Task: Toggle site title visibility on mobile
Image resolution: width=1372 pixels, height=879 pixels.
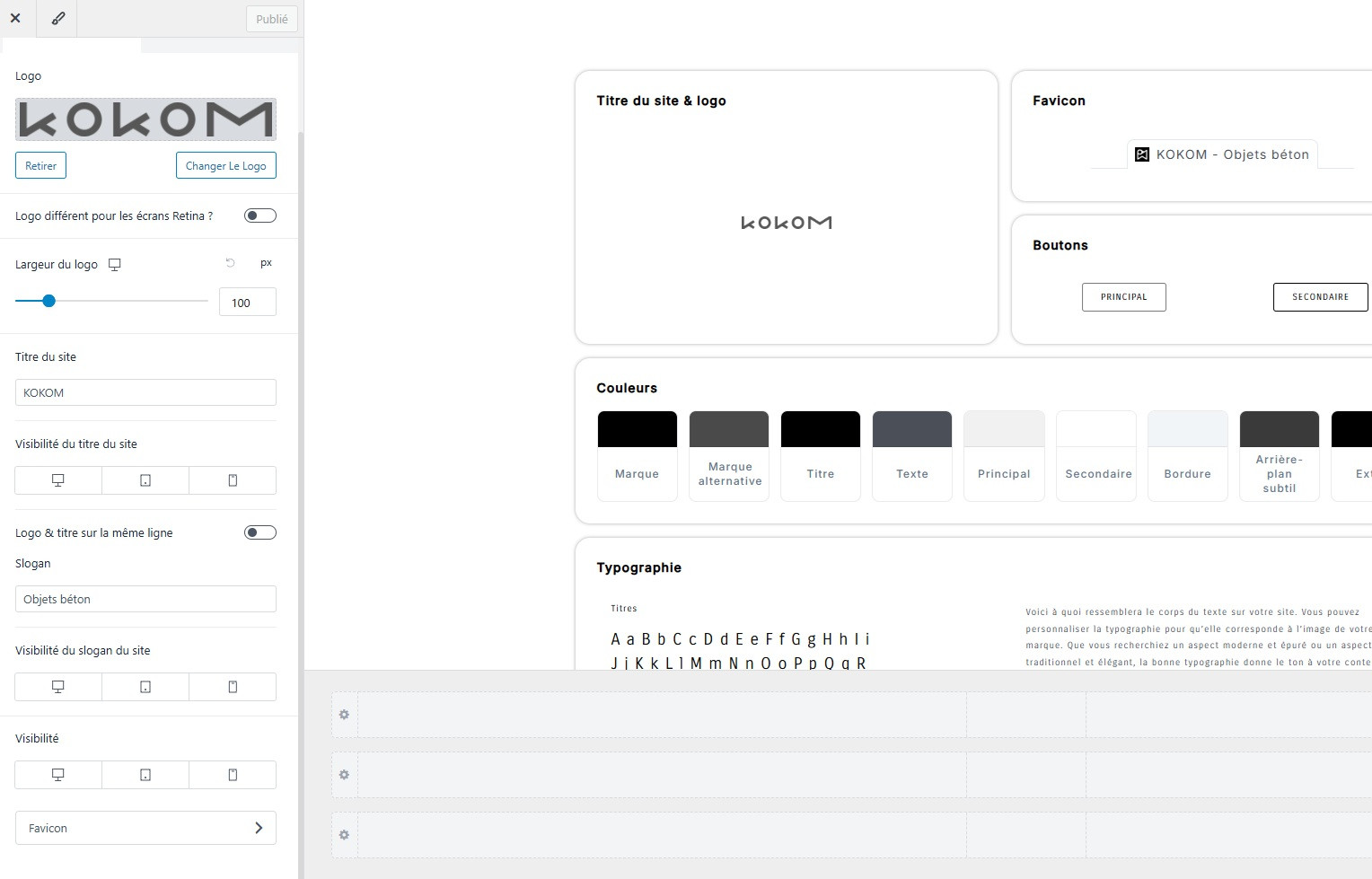Action: [x=233, y=480]
